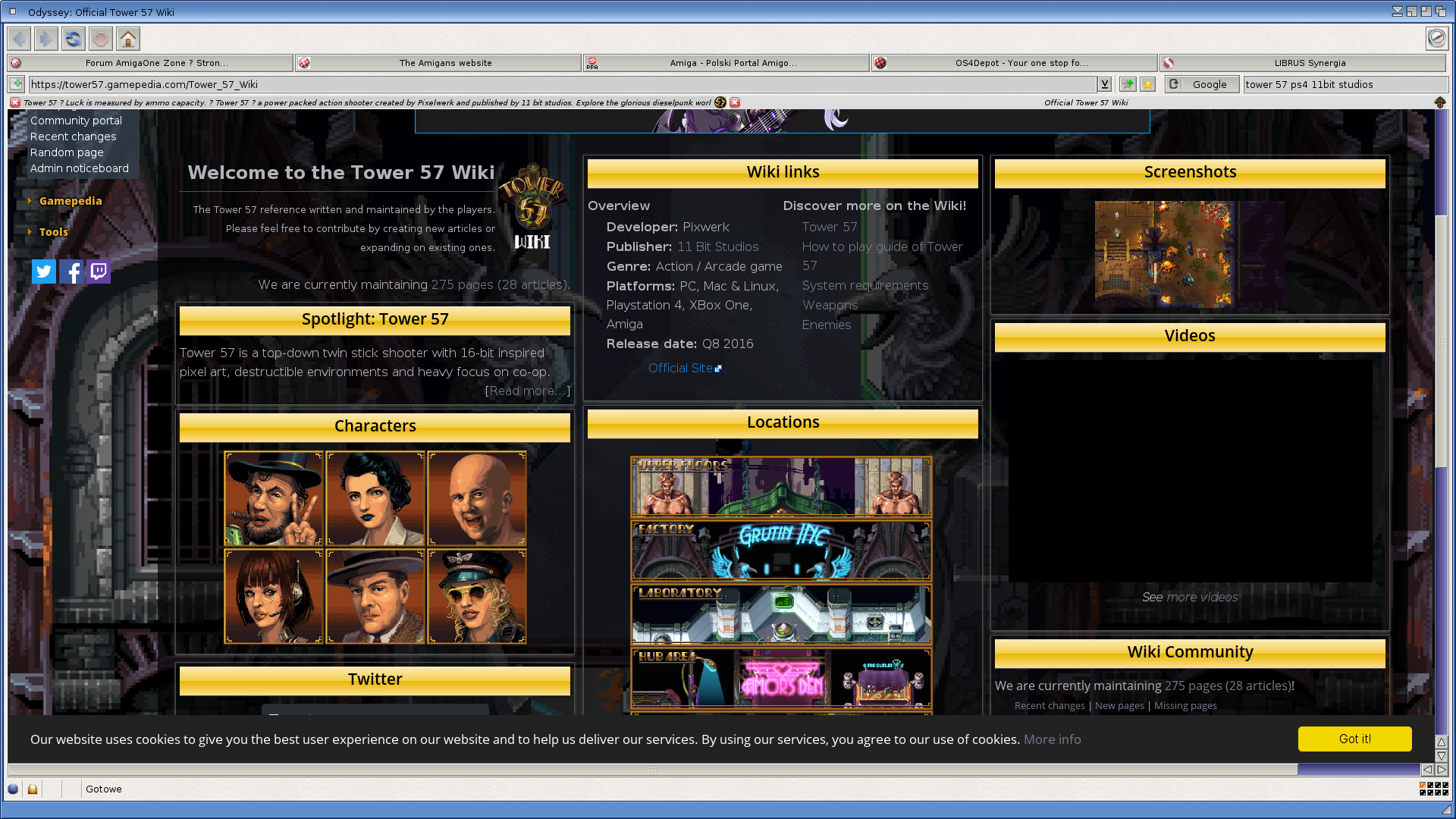Expand the Gamepedia sidebar section
The height and width of the screenshot is (819, 1456).
click(x=70, y=201)
